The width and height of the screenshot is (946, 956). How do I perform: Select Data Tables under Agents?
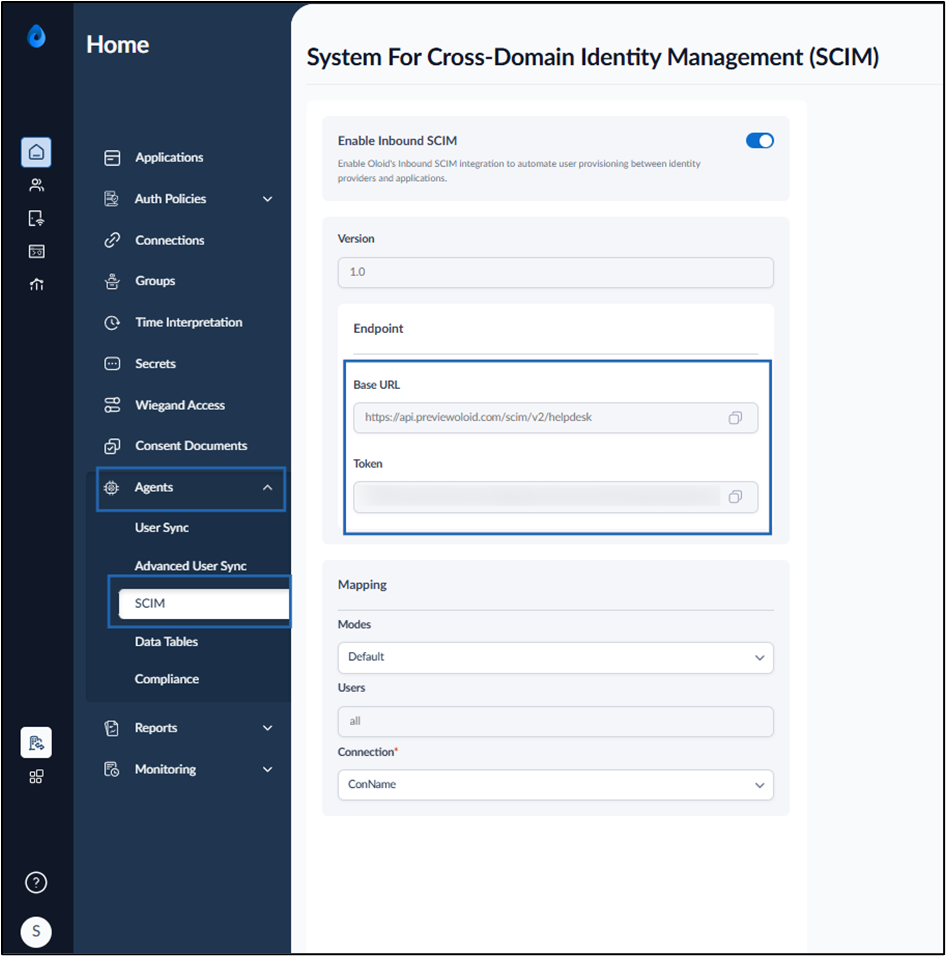coord(166,642)
